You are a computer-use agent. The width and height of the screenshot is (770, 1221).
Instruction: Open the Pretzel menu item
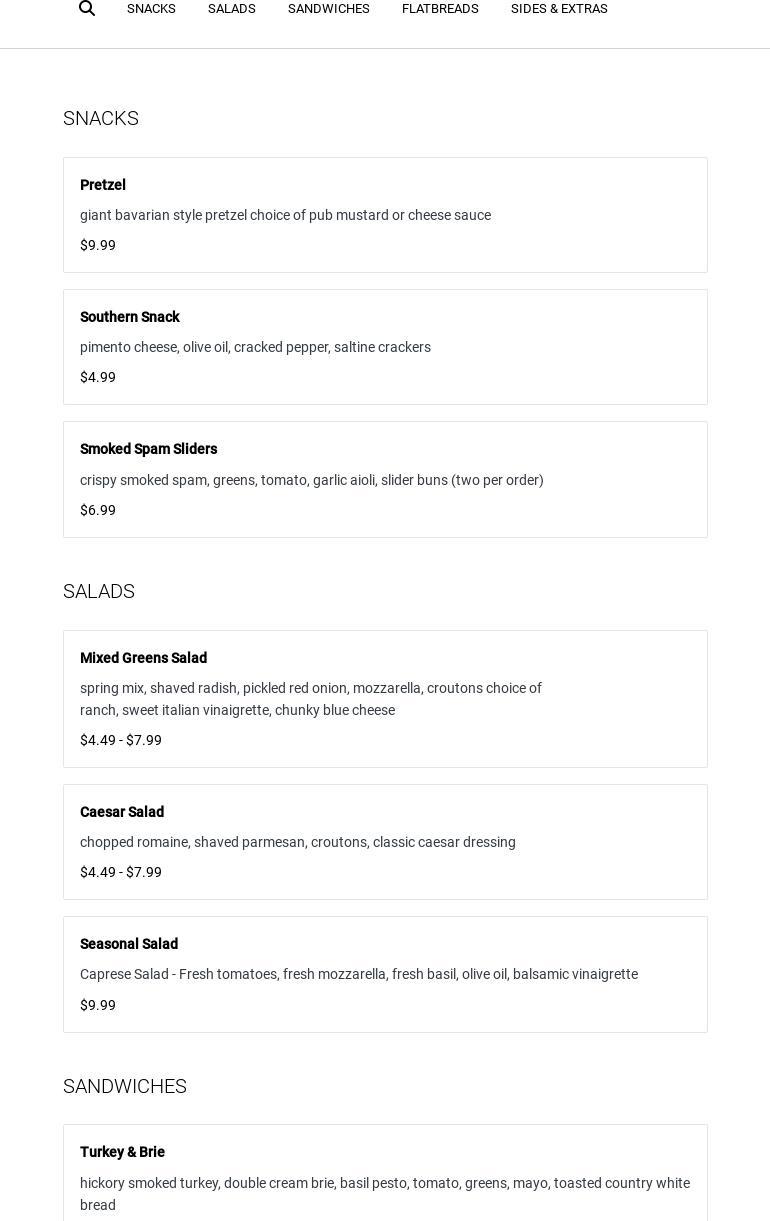tap(103, 185)
